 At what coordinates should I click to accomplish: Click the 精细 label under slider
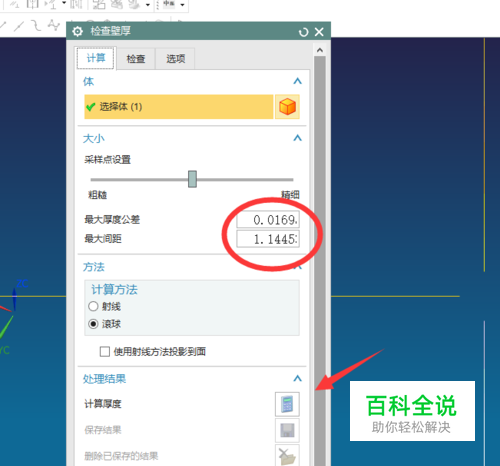(290, 194)
